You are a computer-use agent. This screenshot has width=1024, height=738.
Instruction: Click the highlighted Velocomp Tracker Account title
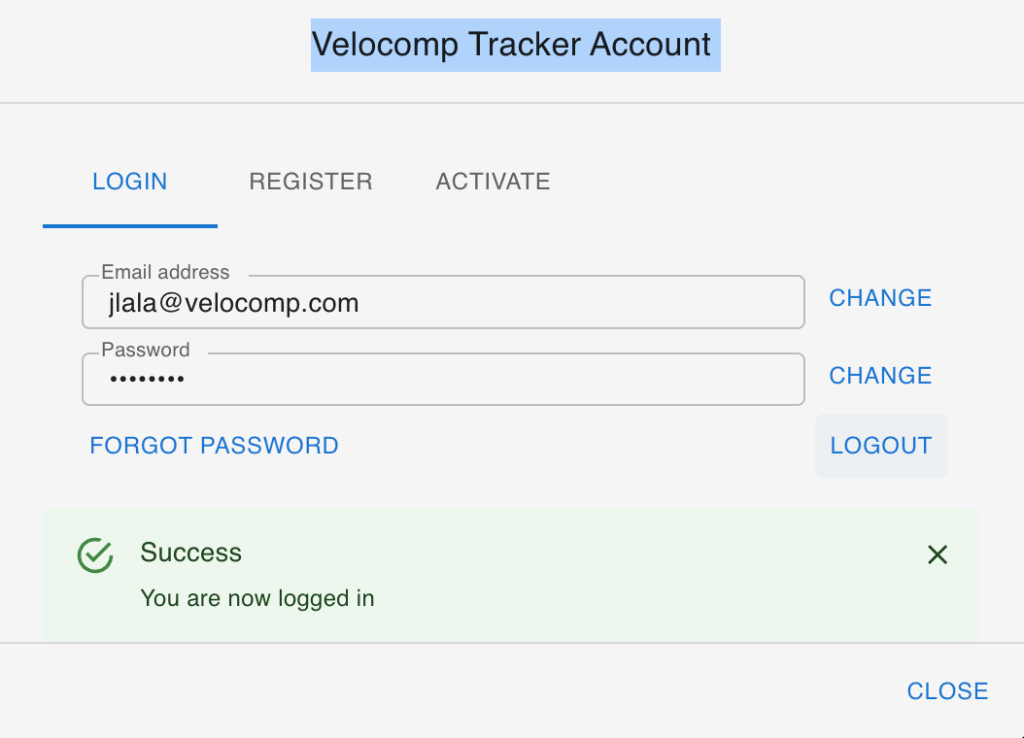(511, 45)
